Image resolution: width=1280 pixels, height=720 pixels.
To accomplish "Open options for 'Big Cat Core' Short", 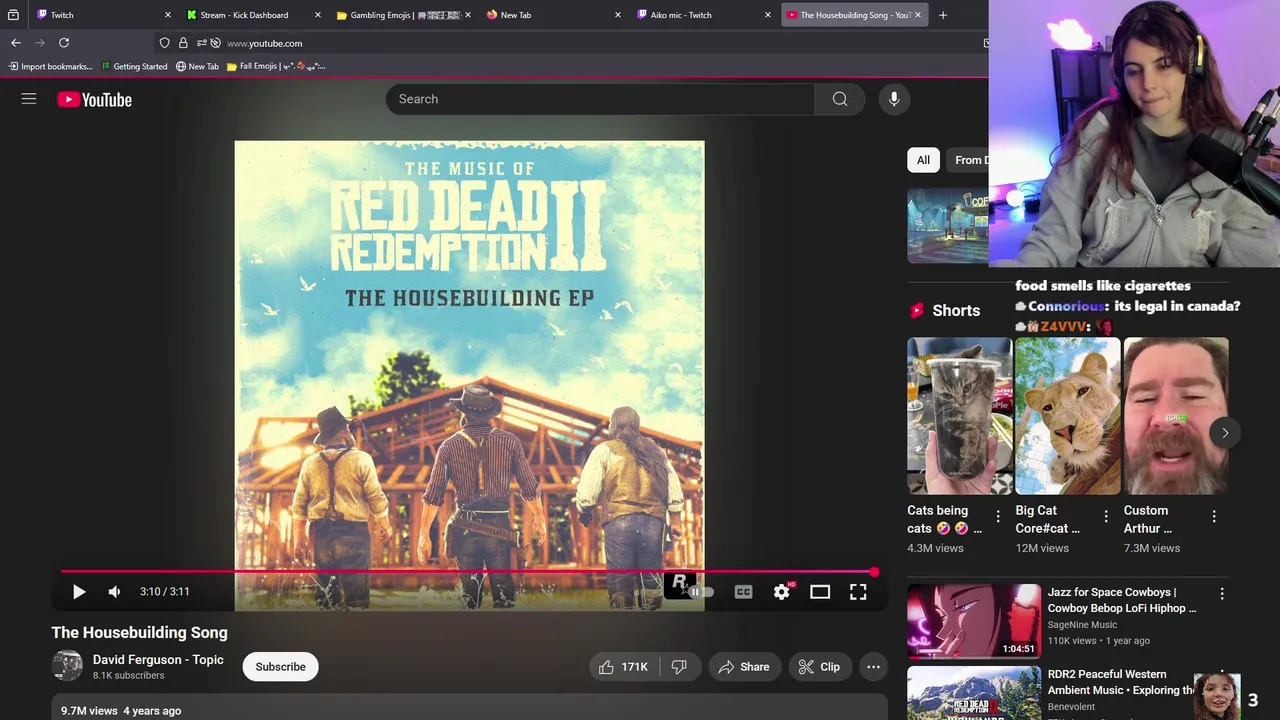I will 1106,517.
